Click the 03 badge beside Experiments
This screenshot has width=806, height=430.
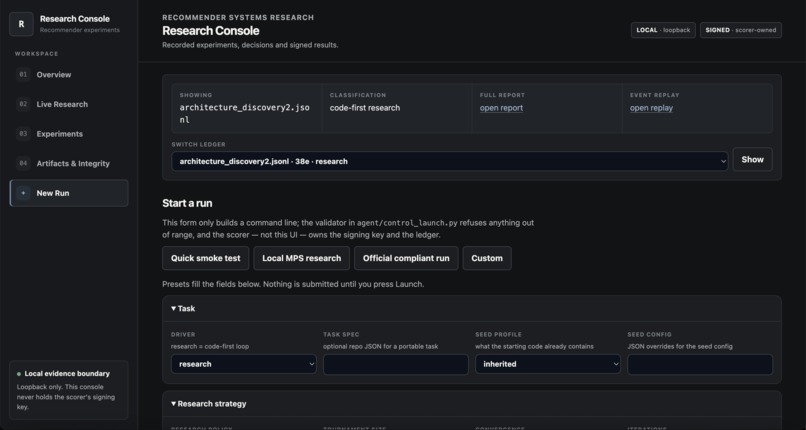coord(23,134)
